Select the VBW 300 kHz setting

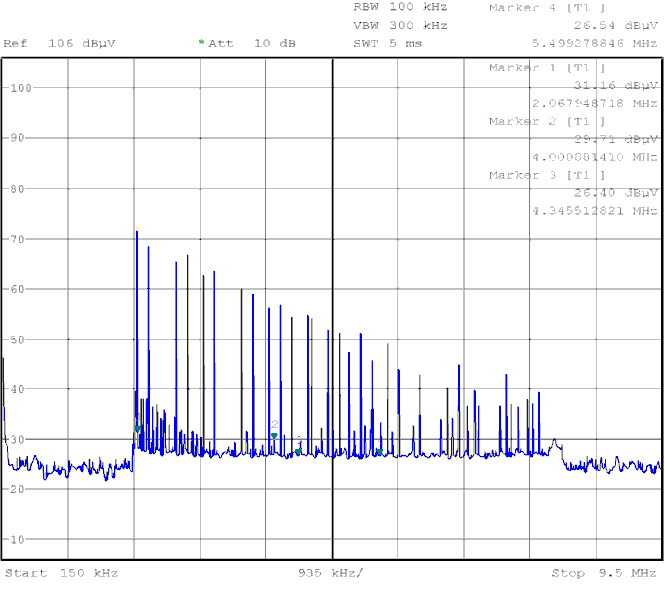[x=400, y=25]
